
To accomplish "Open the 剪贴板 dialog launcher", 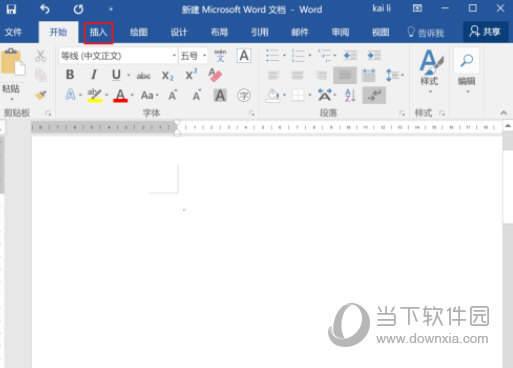I will point(48,113).
